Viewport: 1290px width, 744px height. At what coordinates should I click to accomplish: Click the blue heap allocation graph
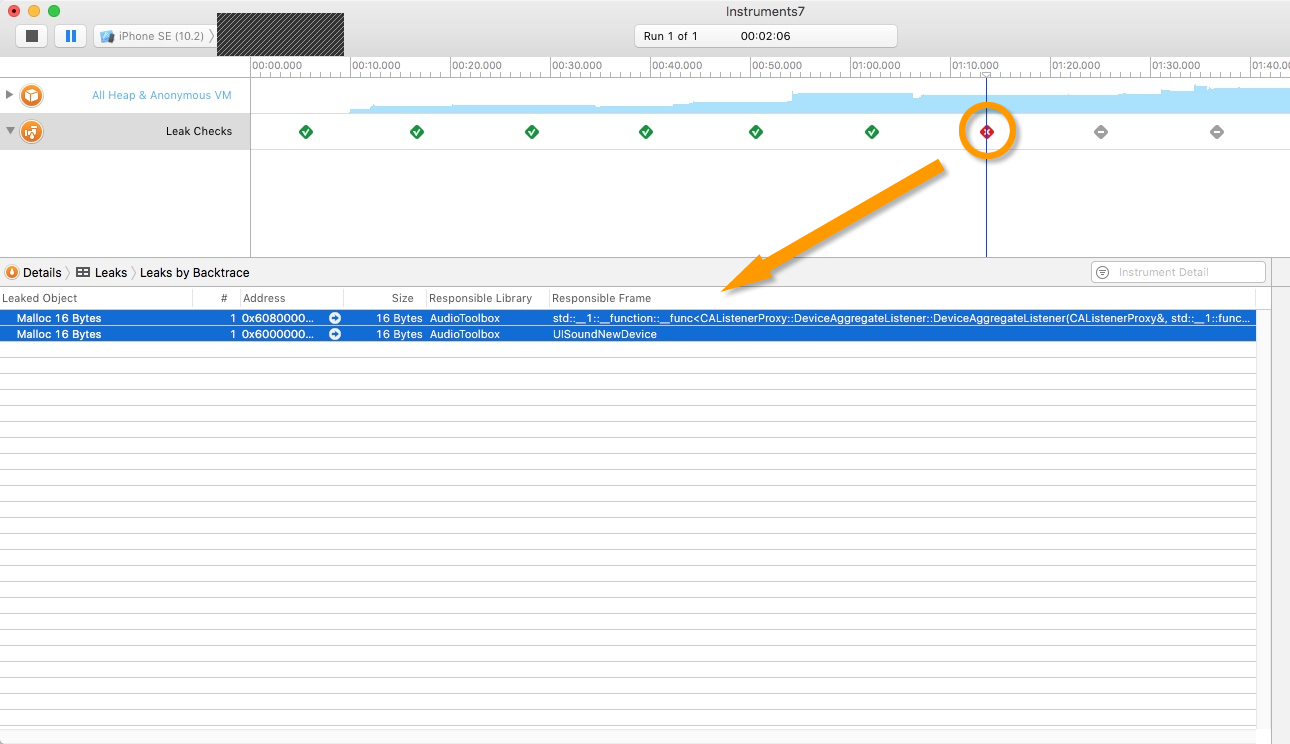pos(820,101)
